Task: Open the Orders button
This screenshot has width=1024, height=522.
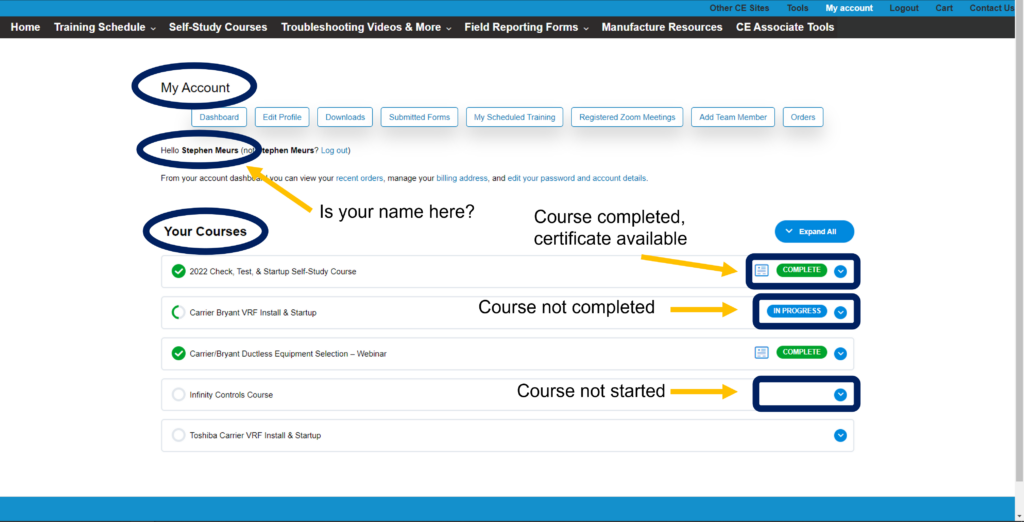Action: click(x=803, y=117)
